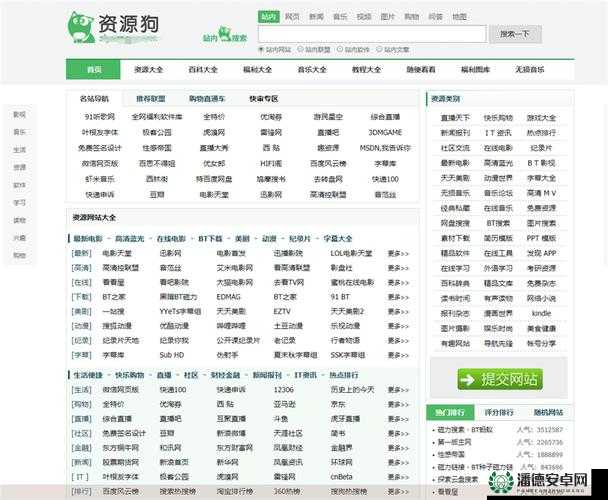Screen dimensions: 608x500
Task: Jump to 学习 in left sidebar
Action: (x=19, y=203)
